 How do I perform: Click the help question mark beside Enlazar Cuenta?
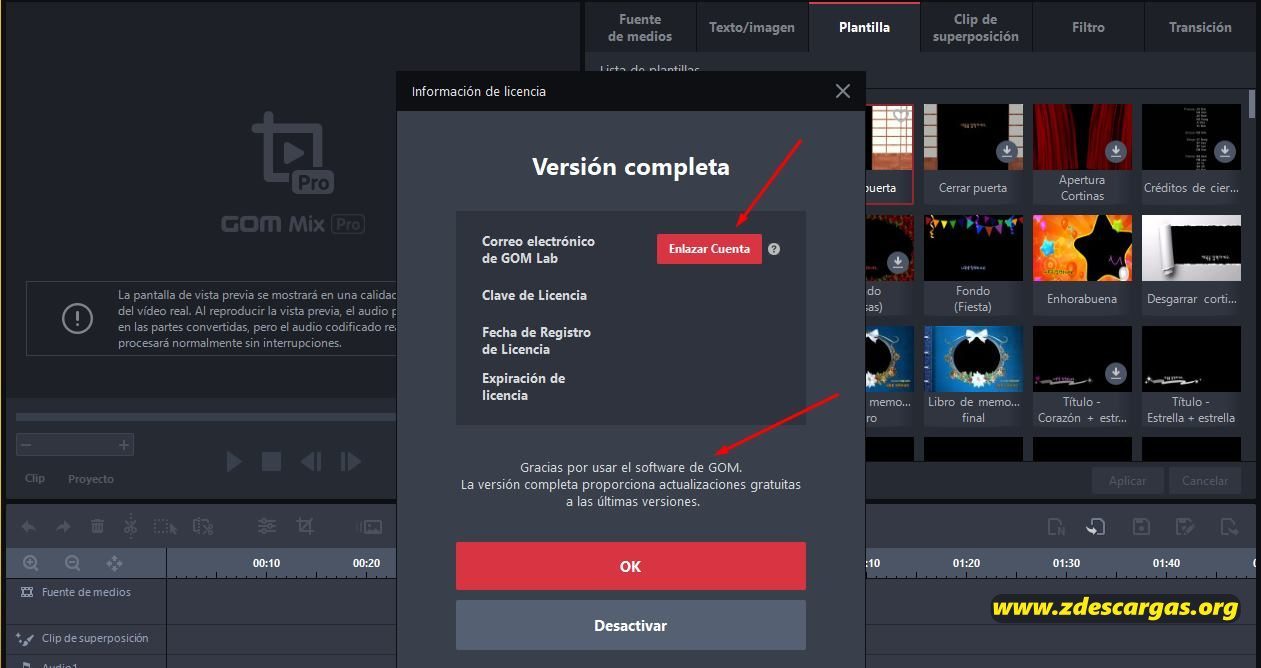pos(774,249)
